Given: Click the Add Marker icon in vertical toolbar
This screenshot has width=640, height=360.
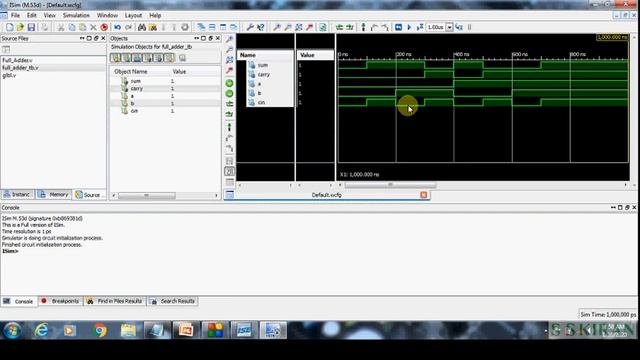Looking at the screenshot, I should pos(229,127).
